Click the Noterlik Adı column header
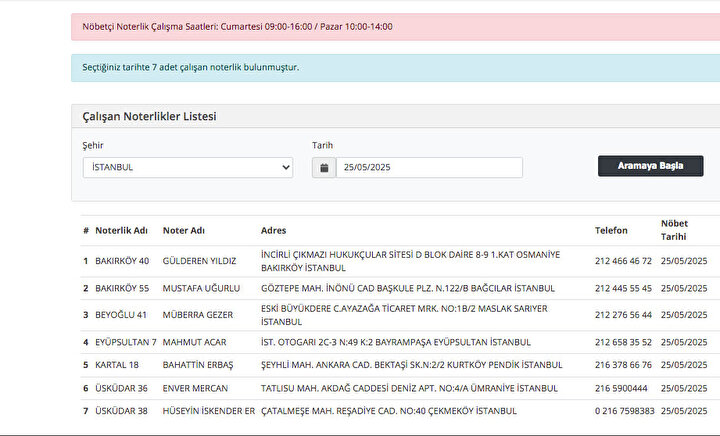 (121, 230)
